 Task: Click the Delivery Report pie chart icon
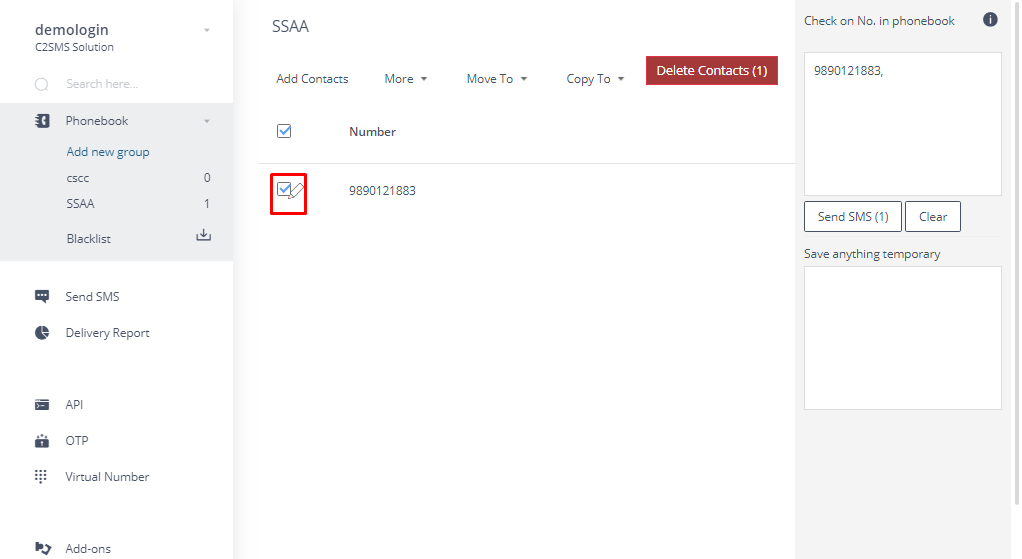click(x=42, y=333)
